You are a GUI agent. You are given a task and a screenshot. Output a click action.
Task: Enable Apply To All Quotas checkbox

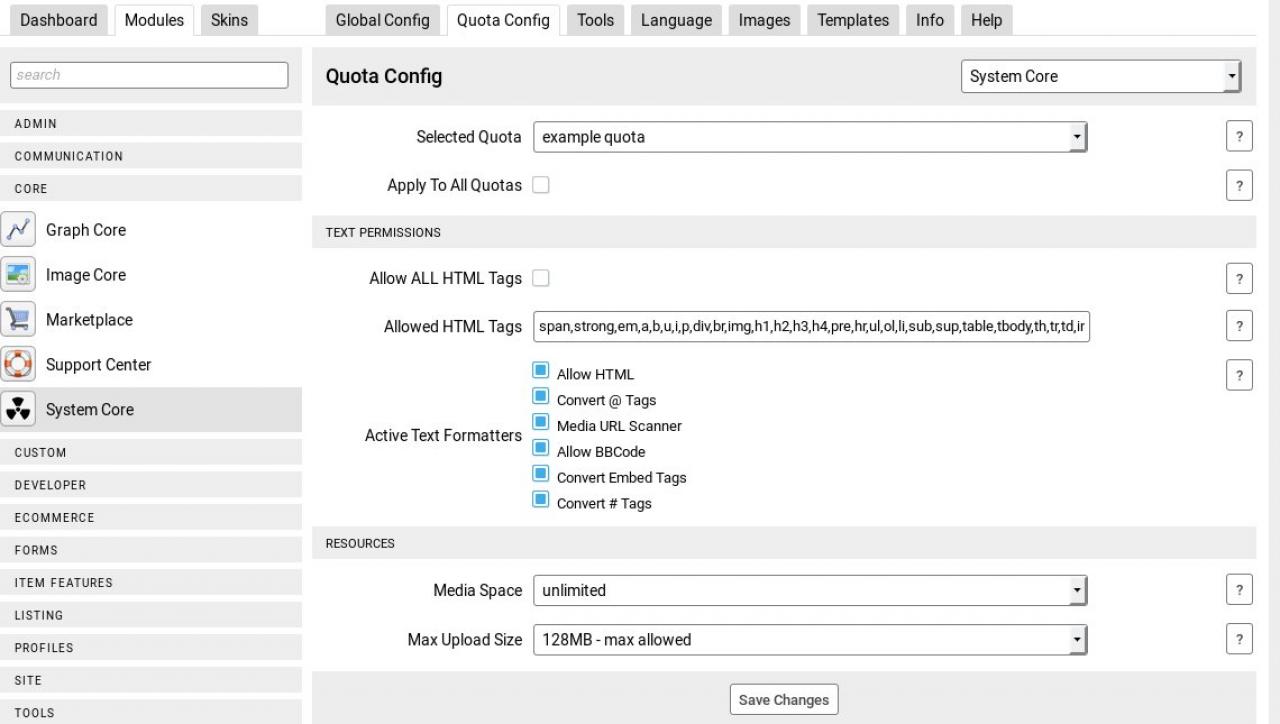[541, 185]
